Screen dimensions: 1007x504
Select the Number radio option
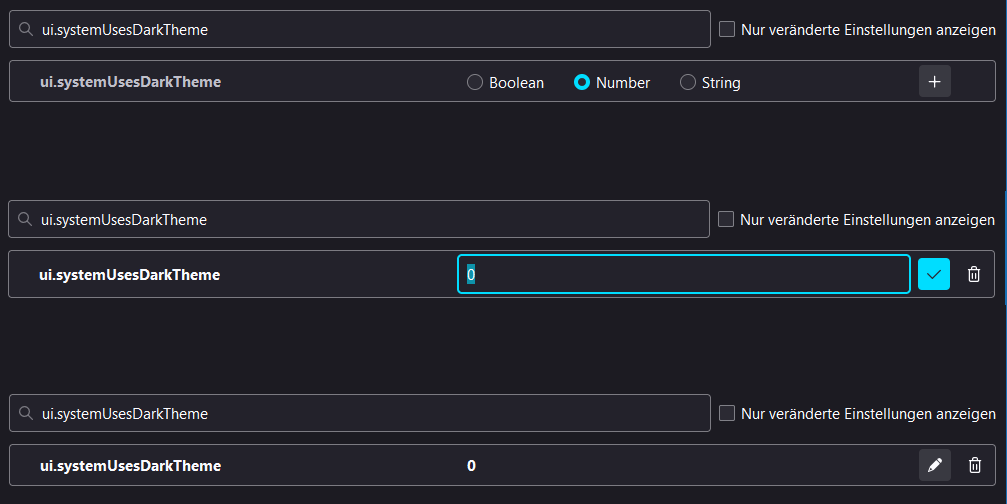(x=582, y=83)
